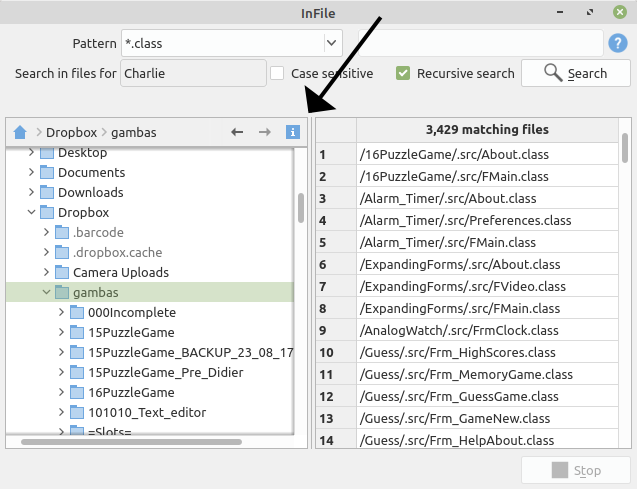Expand the 15PuzzleGame folder node
The width and height of the screenshot is (637, 489).
click(x=61, y=332)
